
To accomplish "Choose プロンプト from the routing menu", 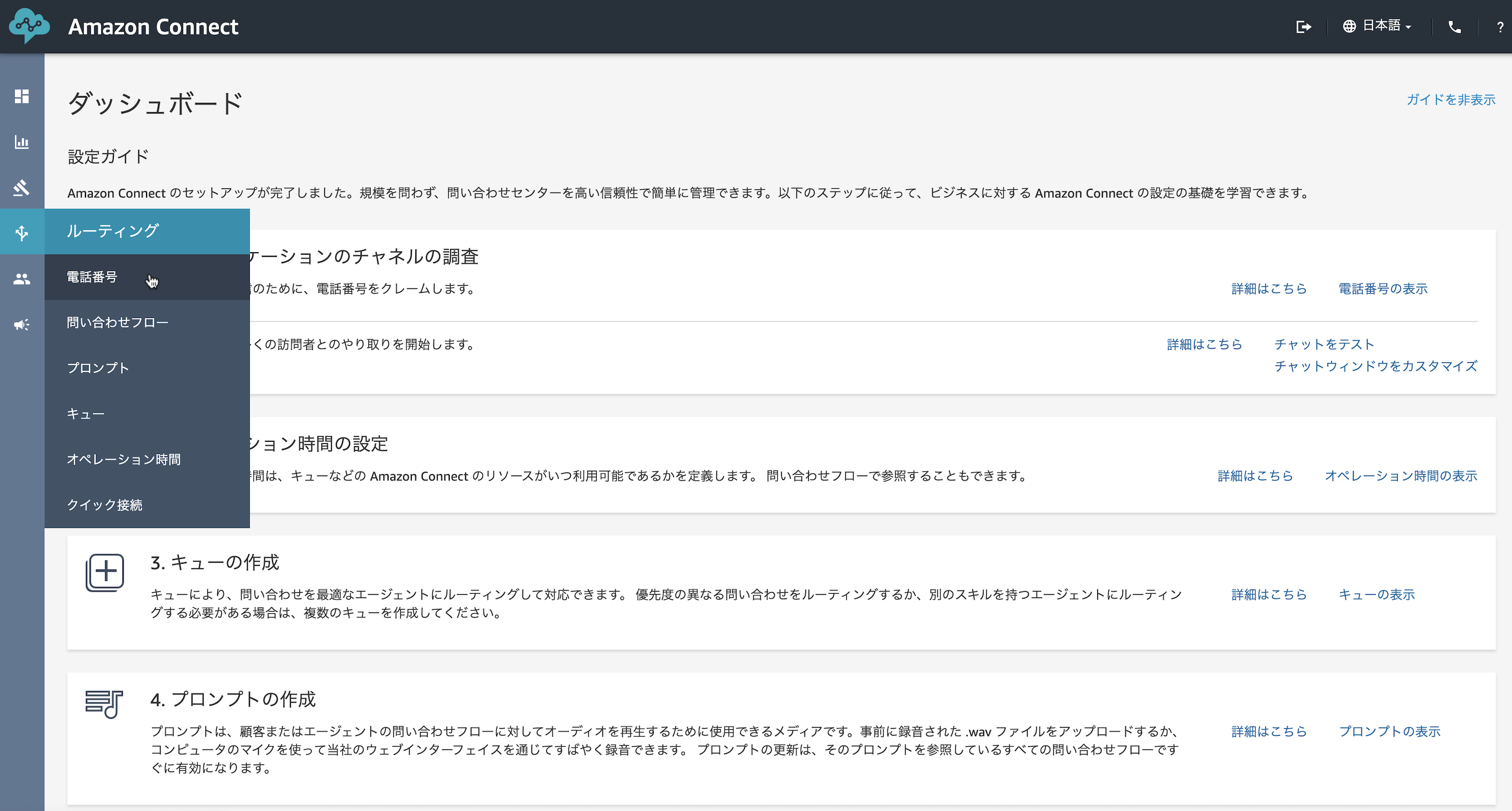I will [x=98, y=368].
